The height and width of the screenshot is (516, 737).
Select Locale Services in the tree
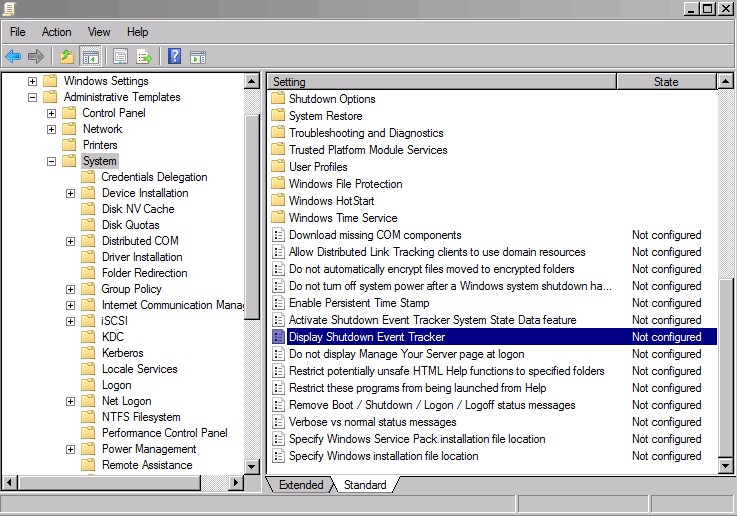[140, 368]
